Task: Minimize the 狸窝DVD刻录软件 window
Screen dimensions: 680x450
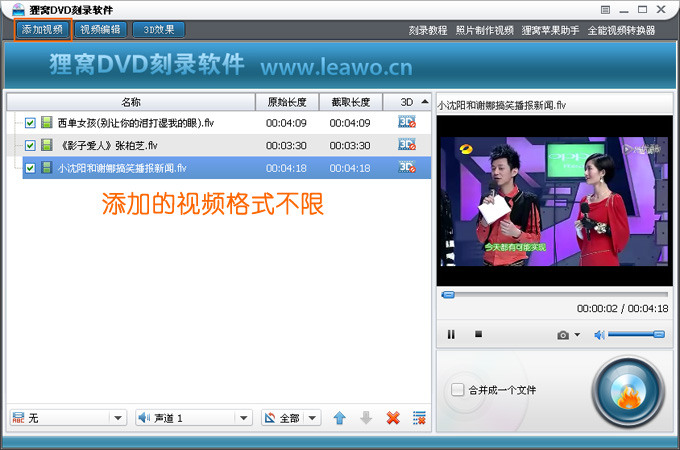Action: (624, 10)
